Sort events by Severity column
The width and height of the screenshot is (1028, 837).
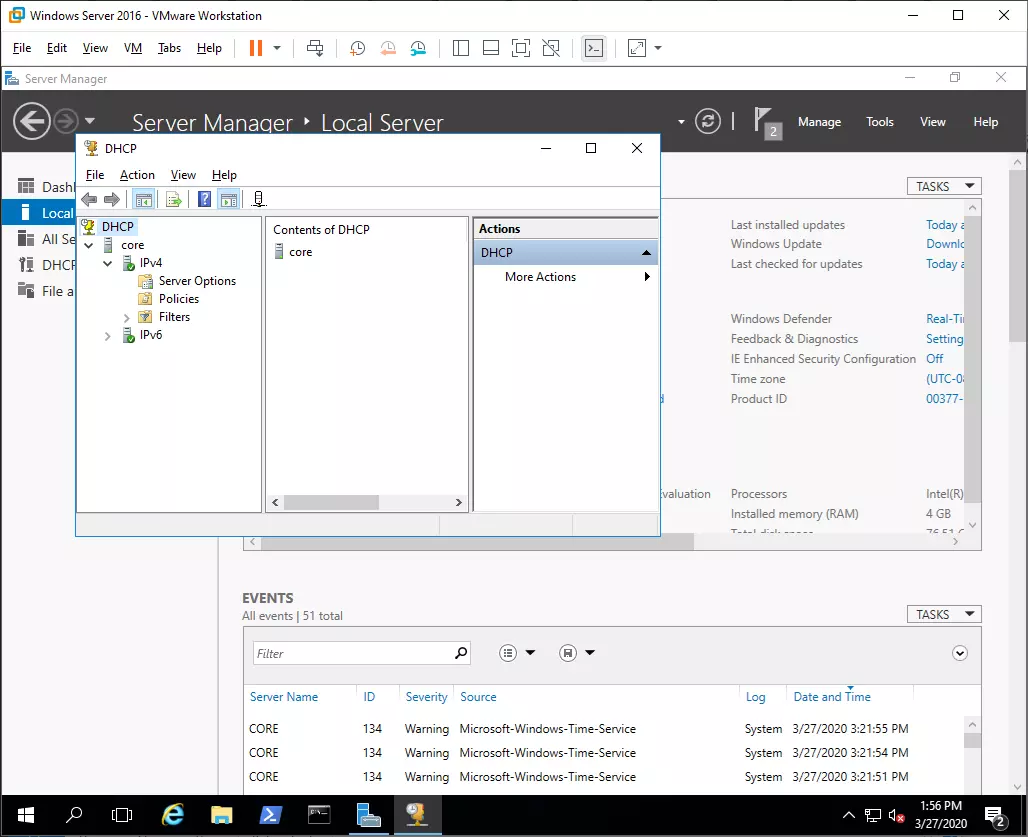[x=426, y=697]
